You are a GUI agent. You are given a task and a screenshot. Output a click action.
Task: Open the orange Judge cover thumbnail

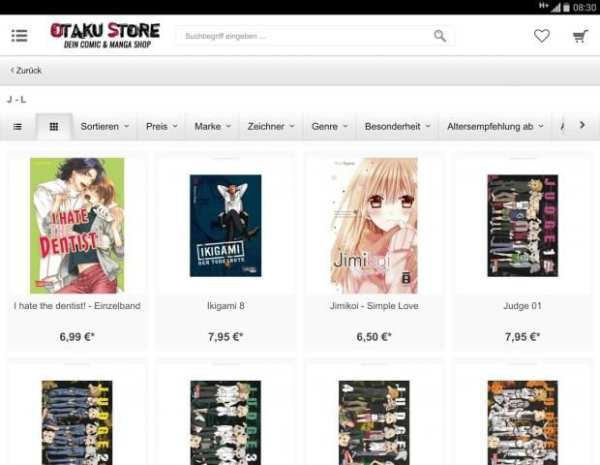coord(522,423)
